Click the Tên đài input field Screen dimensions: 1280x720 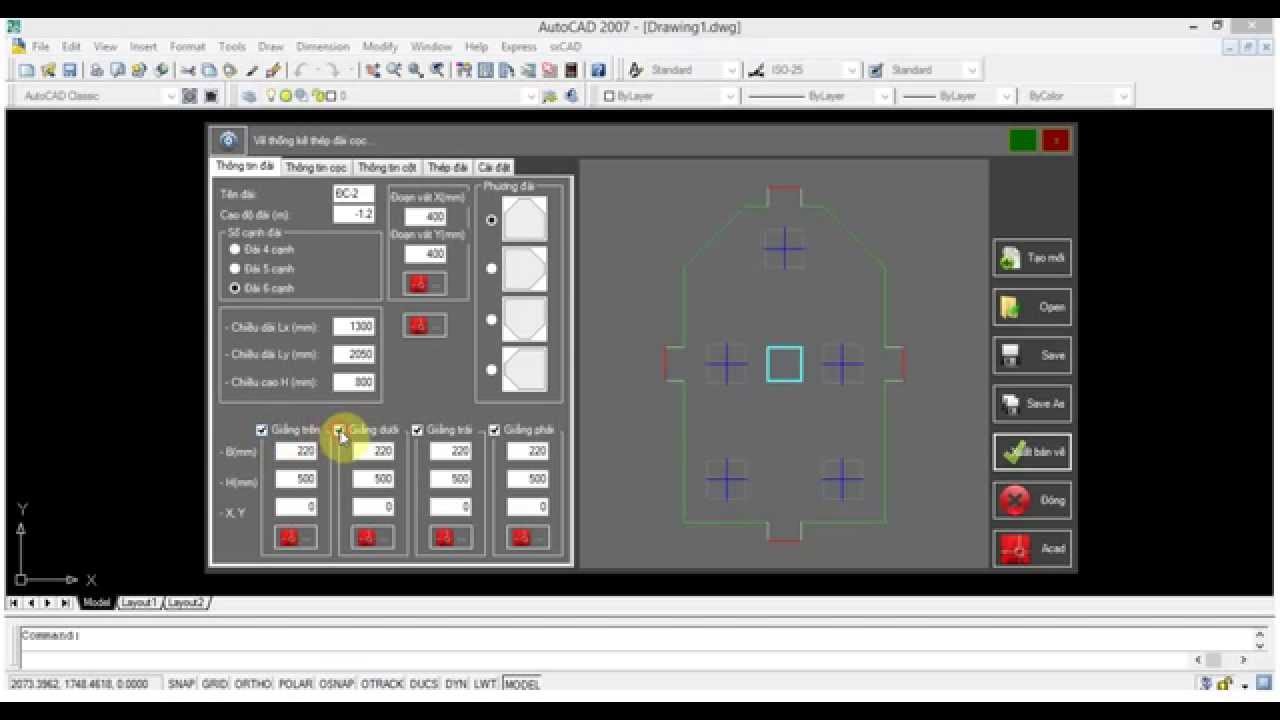click(354, 194)
